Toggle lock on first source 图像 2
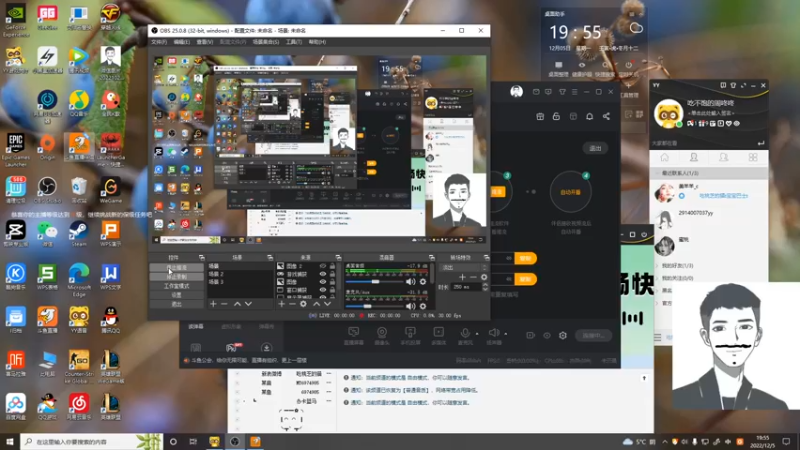Viewport: 800px width, 450px height. coord(332,266)
